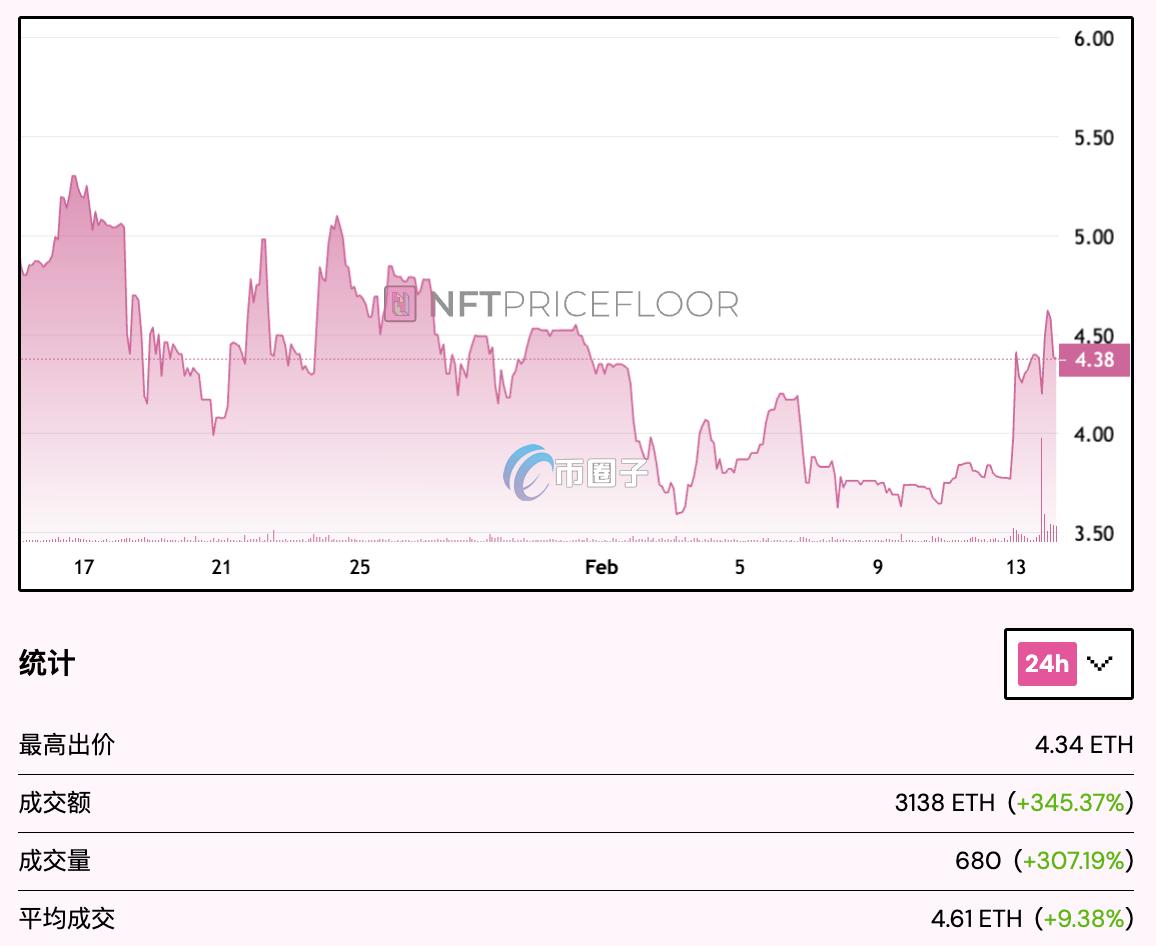1156x946 pixels.
Task: Click the 4.38 current price label
Action: pyautogui.click(x=1094, y=360)
